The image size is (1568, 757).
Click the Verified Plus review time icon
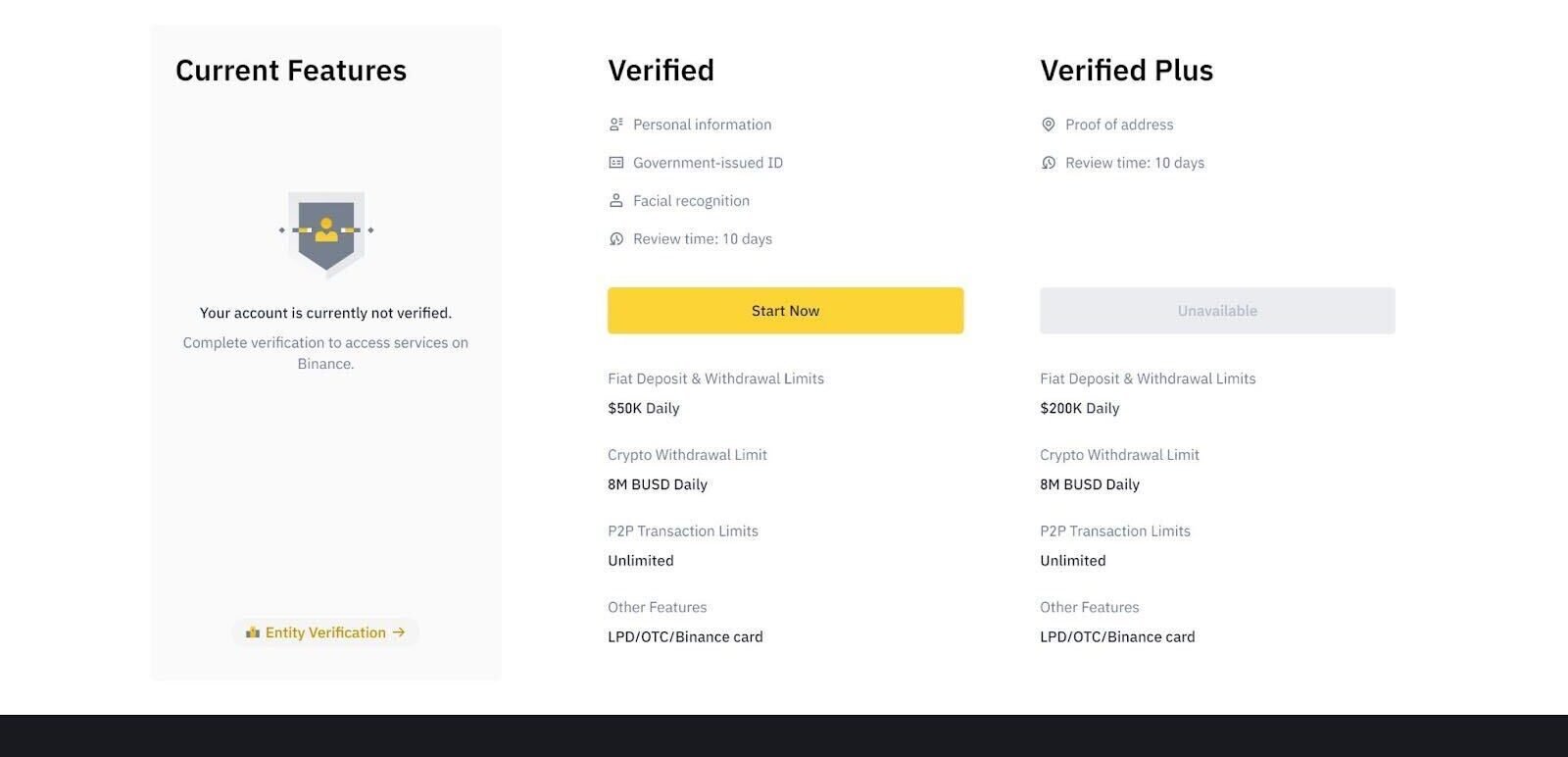point(1049,163)
